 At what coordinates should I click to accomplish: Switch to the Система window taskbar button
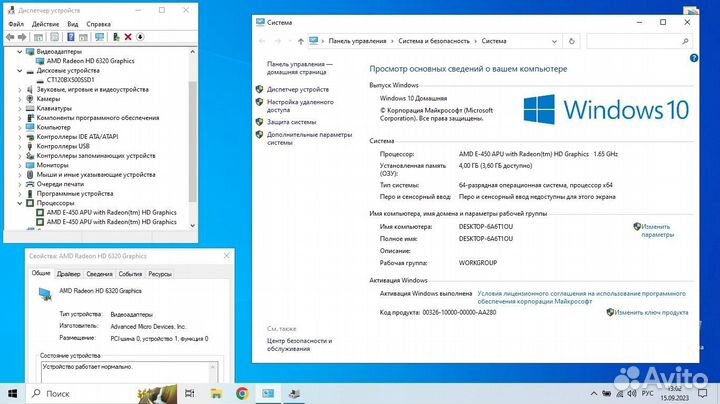coord(268,393)
